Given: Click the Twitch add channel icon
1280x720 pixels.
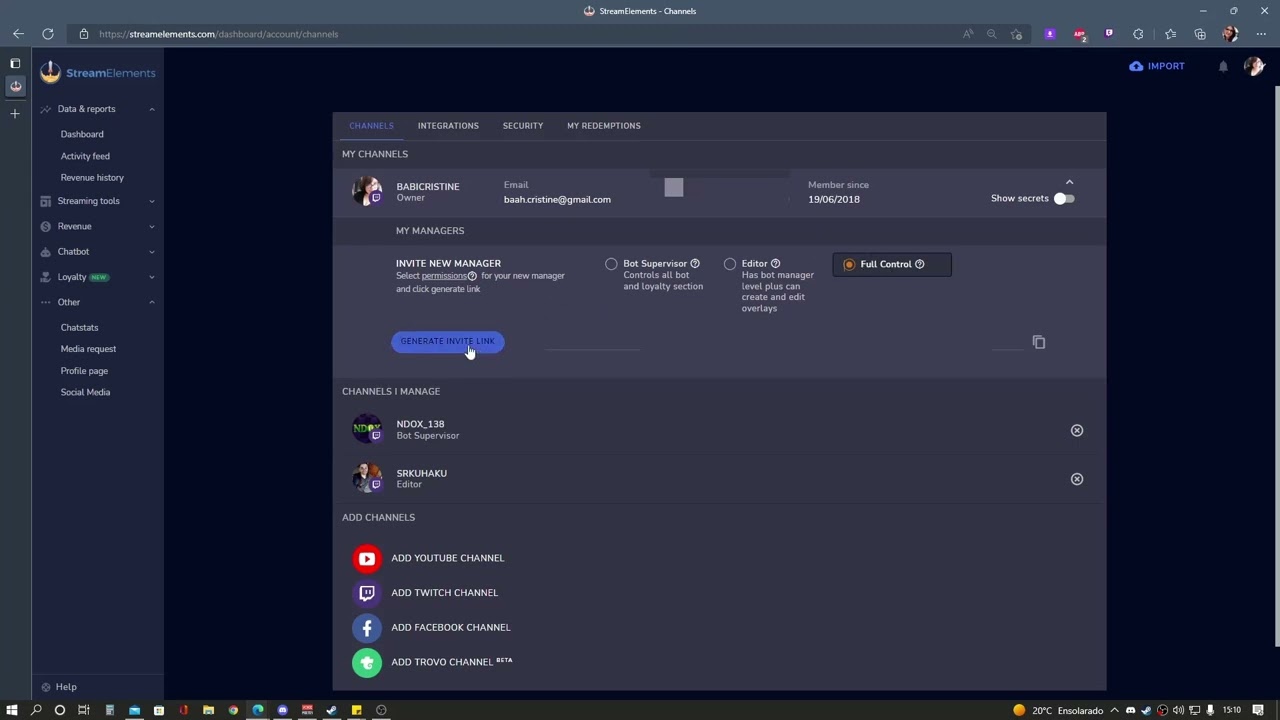Looking at the screenshot, I should [367, 593].
